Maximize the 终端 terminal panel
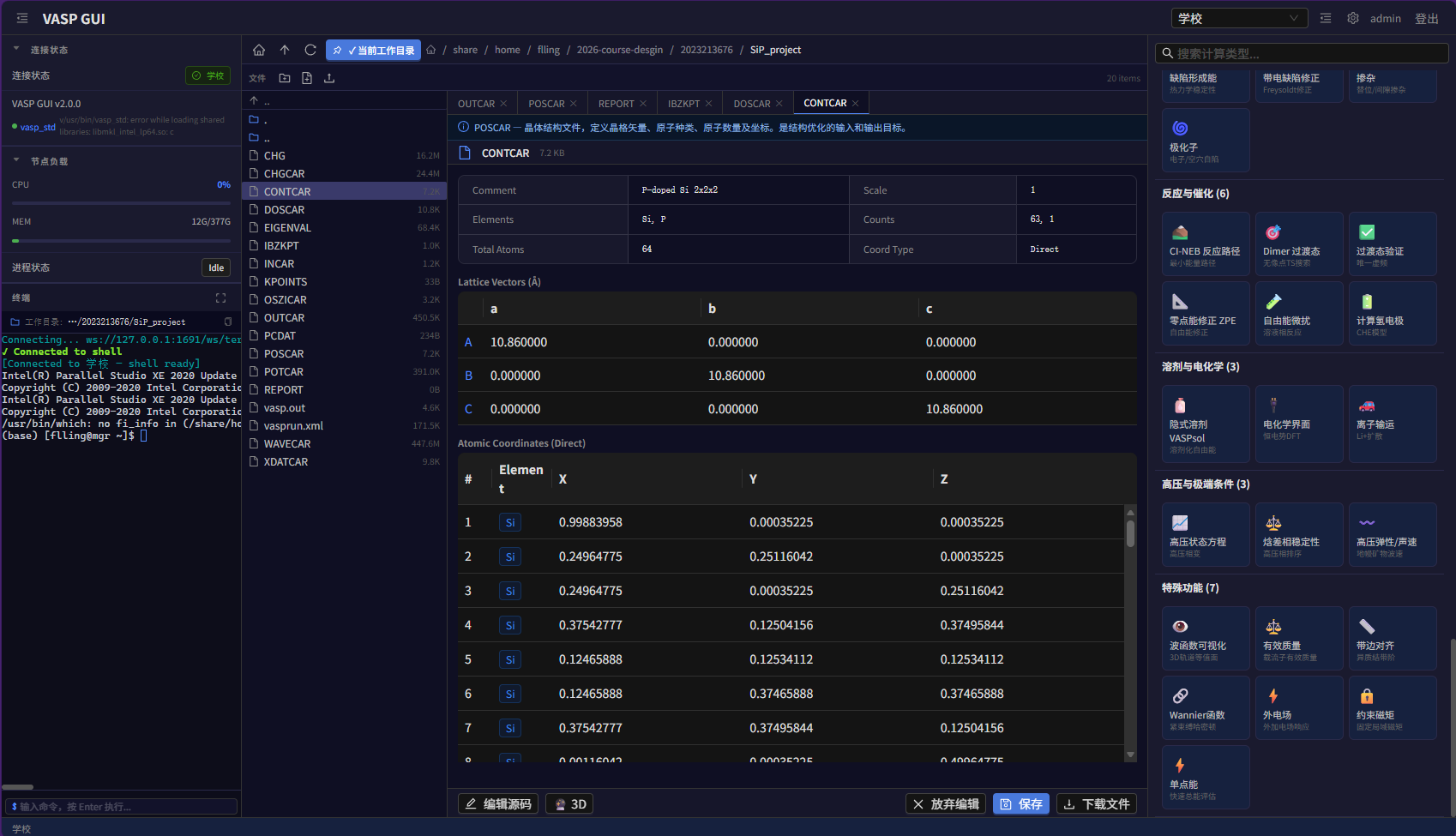 [x=220, y=298]
